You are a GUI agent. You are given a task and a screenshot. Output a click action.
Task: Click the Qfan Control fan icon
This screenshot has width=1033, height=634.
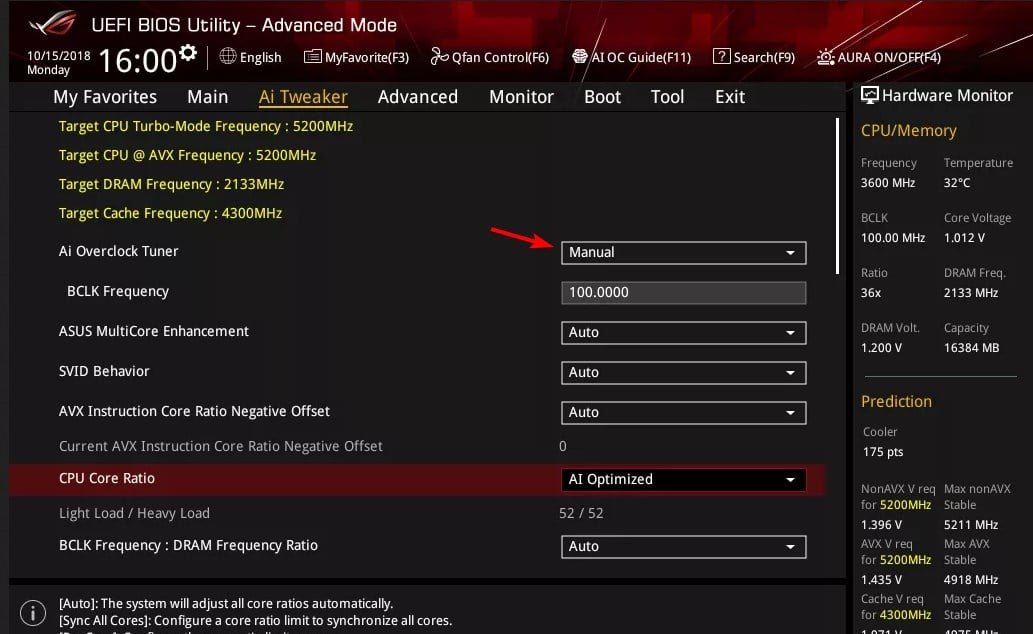coord(439,57)
